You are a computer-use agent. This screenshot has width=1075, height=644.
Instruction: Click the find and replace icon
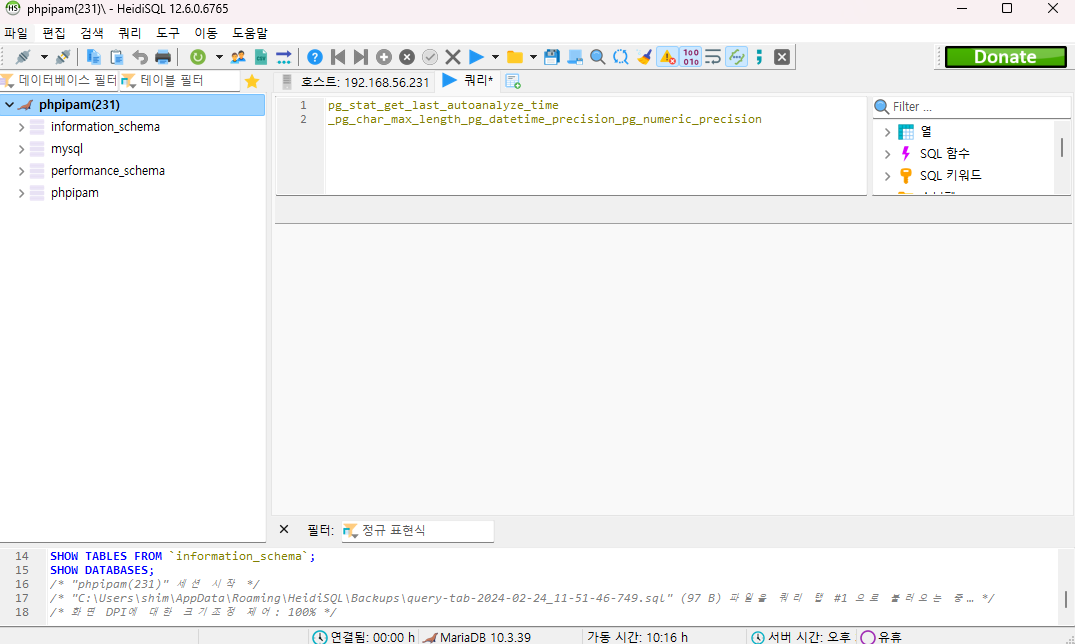[620, 57]
